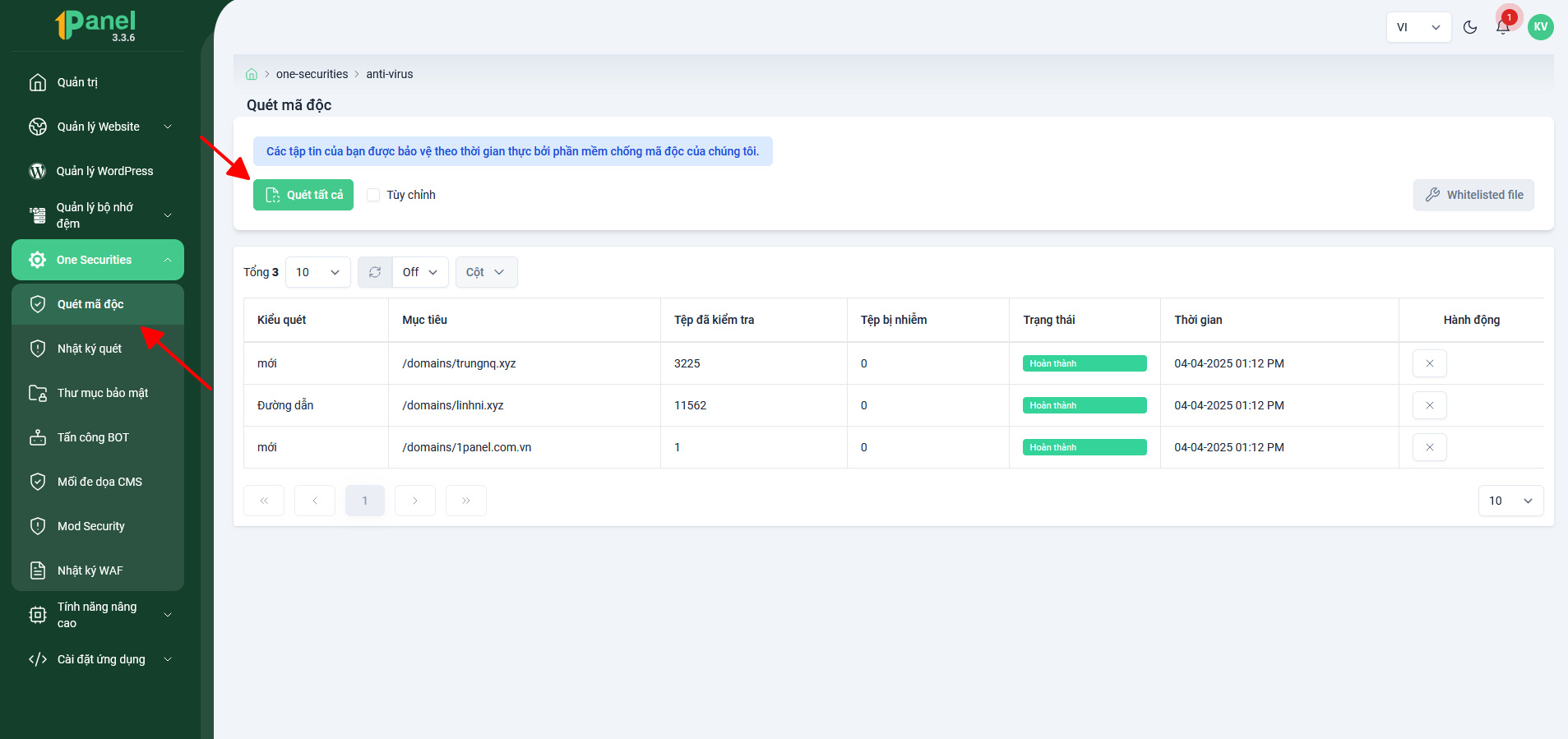Expand the Quản lý Website submenu chevron
This screenshot has height=739, width=1568.
[168, 127]
